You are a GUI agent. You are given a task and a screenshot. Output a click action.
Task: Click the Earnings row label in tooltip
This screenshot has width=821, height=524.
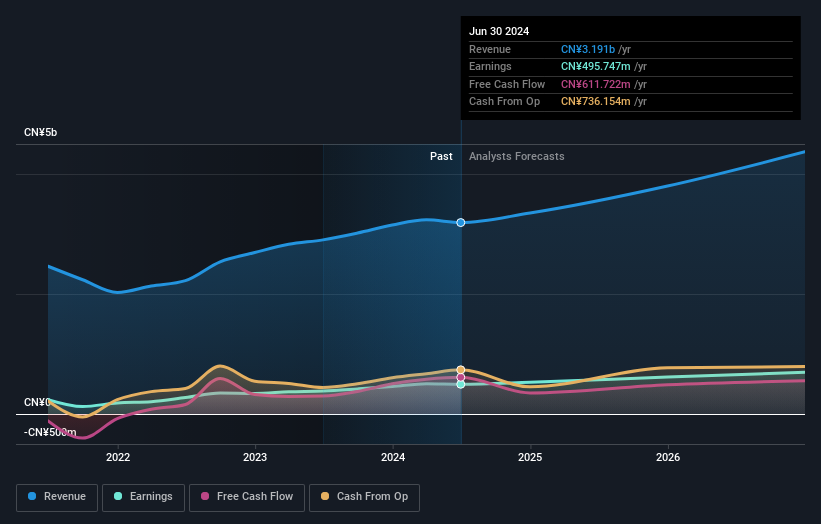coord(490,66)
